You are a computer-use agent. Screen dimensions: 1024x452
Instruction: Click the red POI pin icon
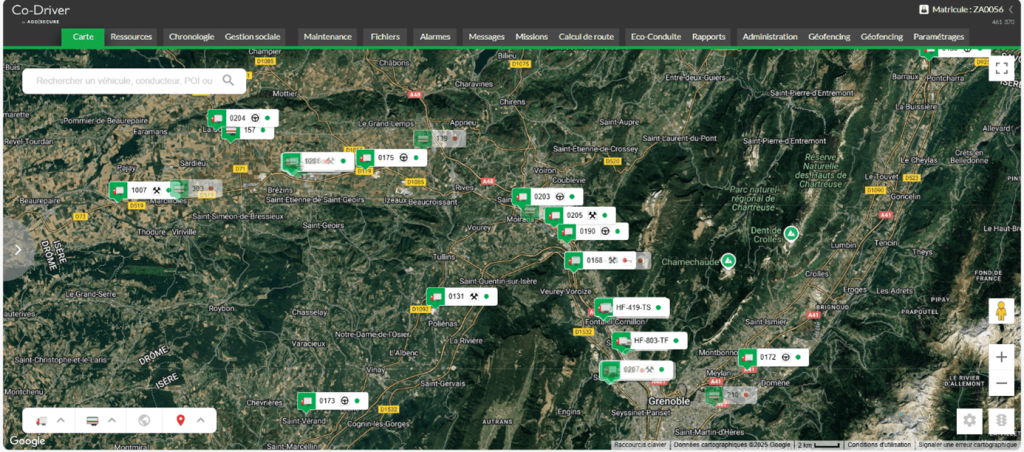coord(180,420)
